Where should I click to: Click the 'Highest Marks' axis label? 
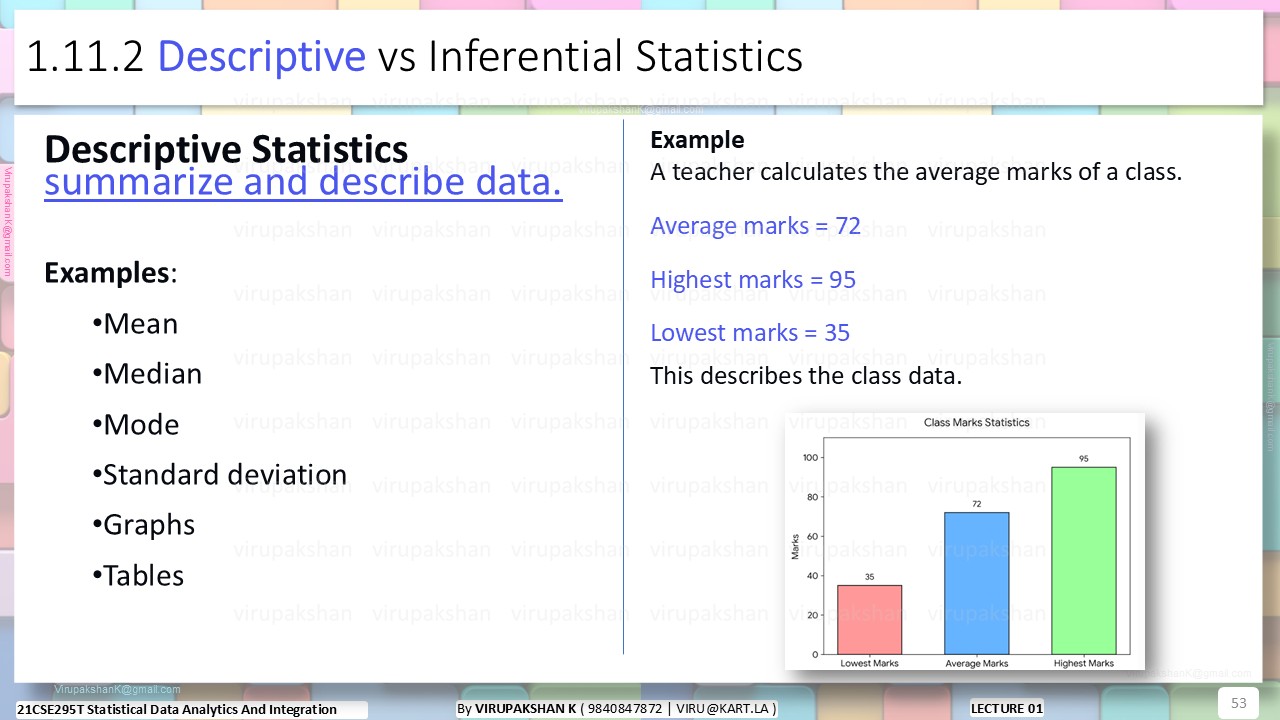click(x=1083, y=664)
